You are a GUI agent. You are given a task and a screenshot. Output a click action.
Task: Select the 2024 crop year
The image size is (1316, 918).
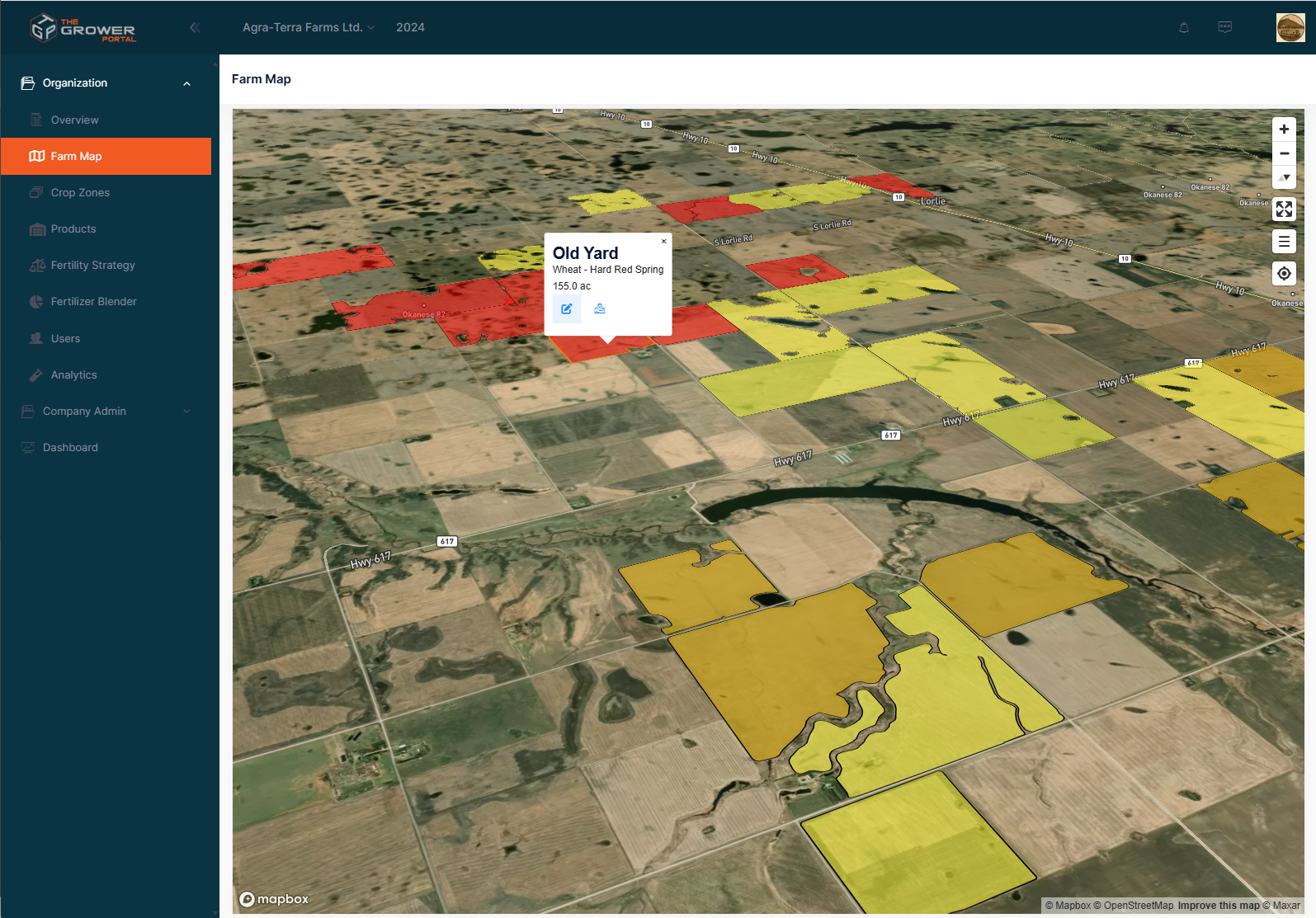410,27
